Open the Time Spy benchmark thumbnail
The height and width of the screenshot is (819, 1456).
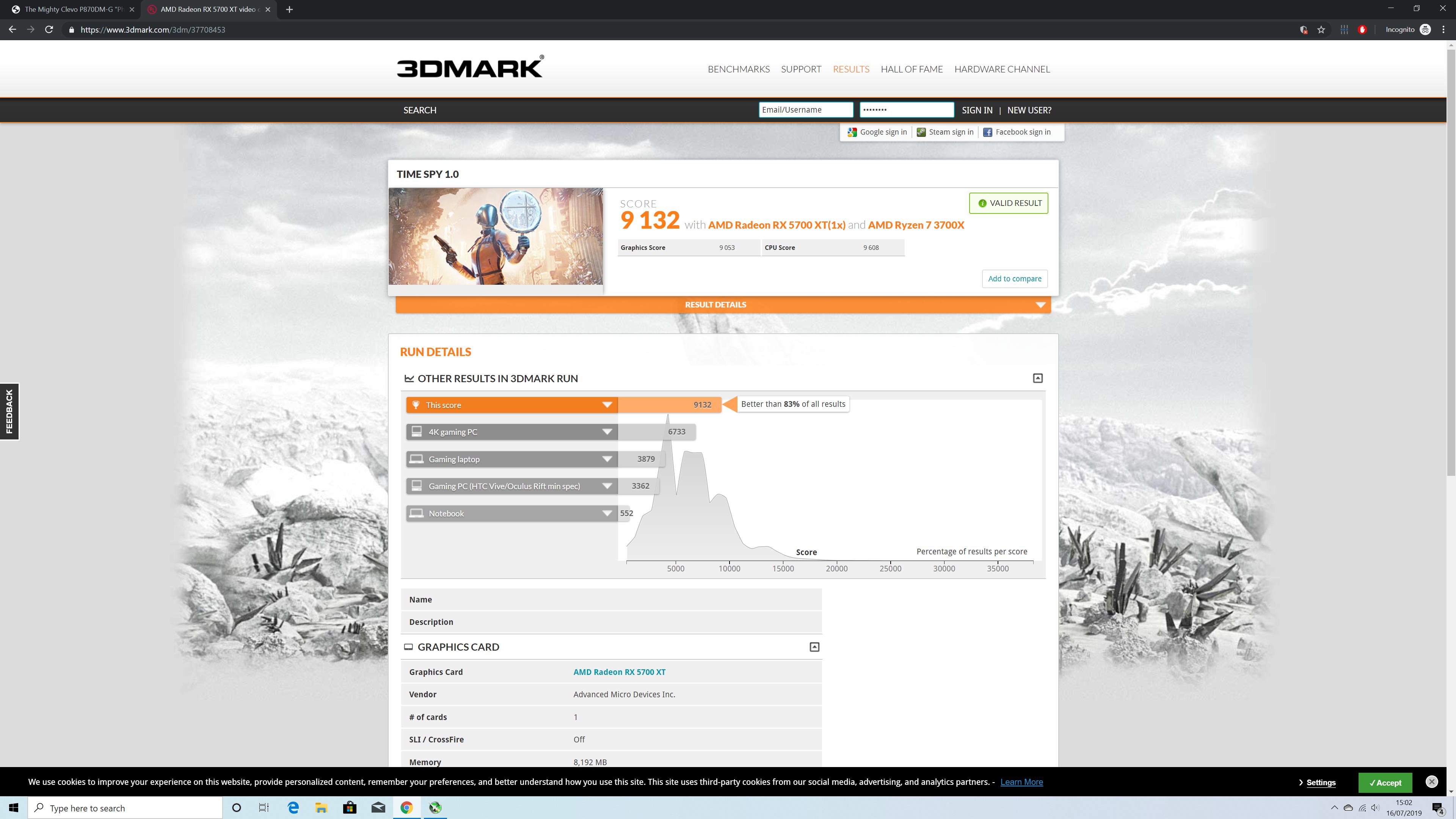click(x=495, y=236)
